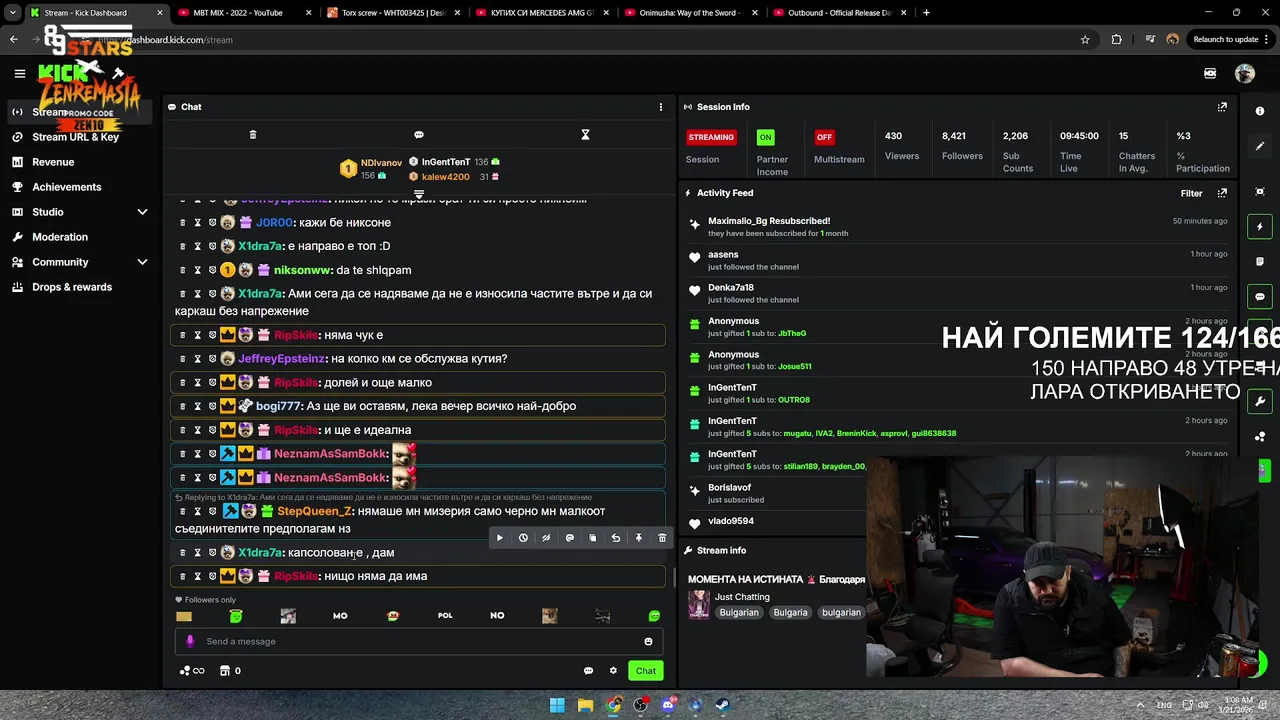Insert the POL emote from emote bar
Screen dimensions: 1280x720
445,616
